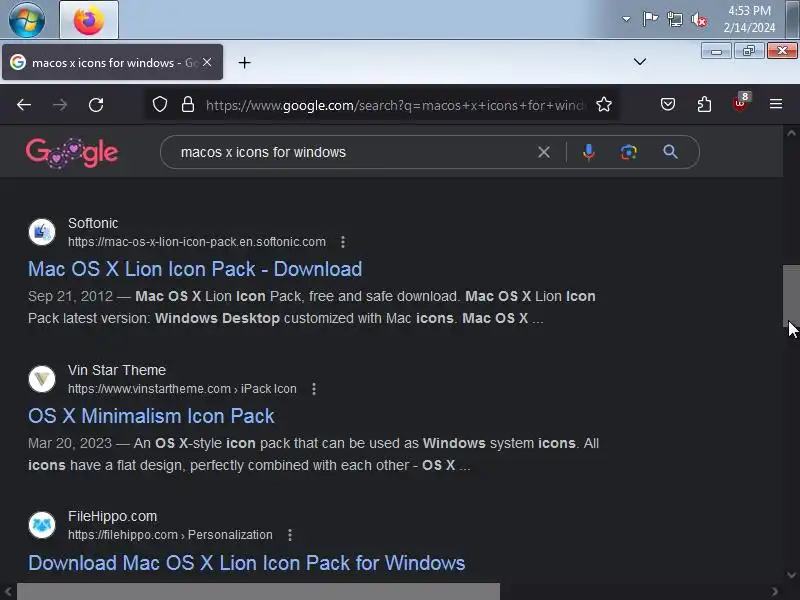Click the Softonic site name
800x600 pixels.
tap(93, 223)
